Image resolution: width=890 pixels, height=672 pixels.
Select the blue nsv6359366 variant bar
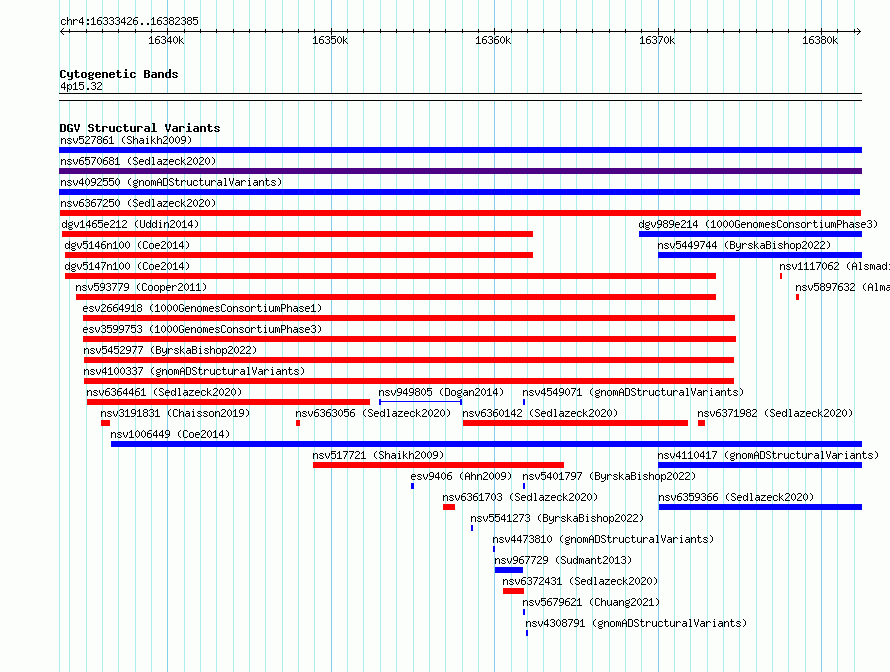tap(760, 507)
